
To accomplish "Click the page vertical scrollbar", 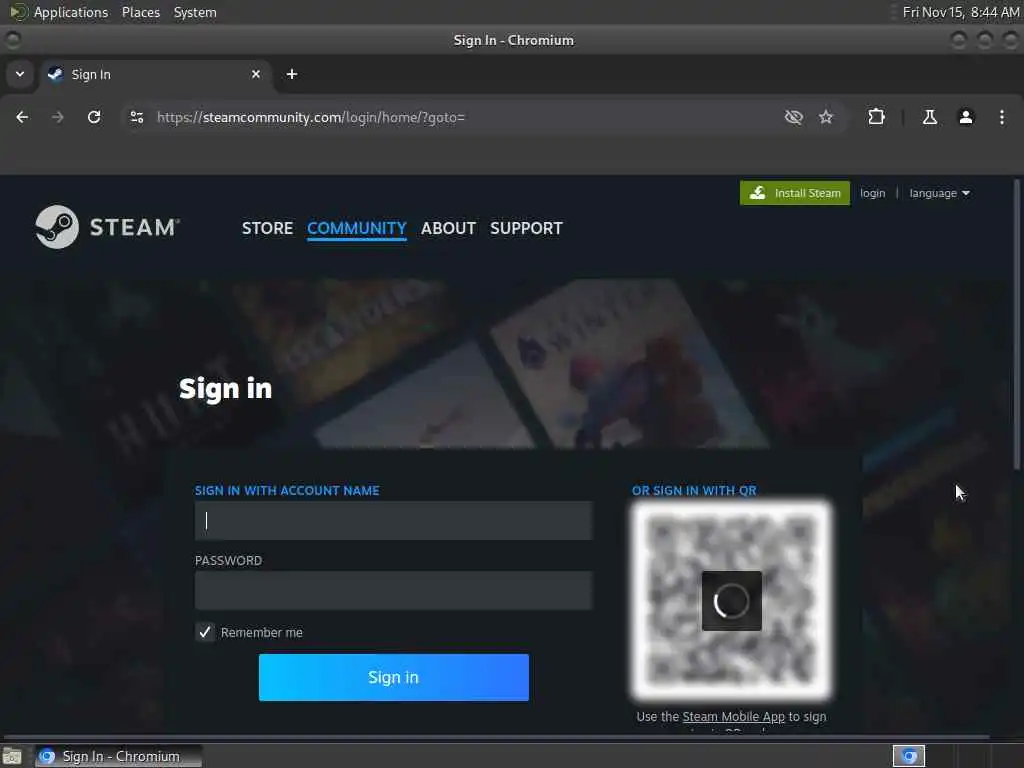I will (x=1017, y=325).
